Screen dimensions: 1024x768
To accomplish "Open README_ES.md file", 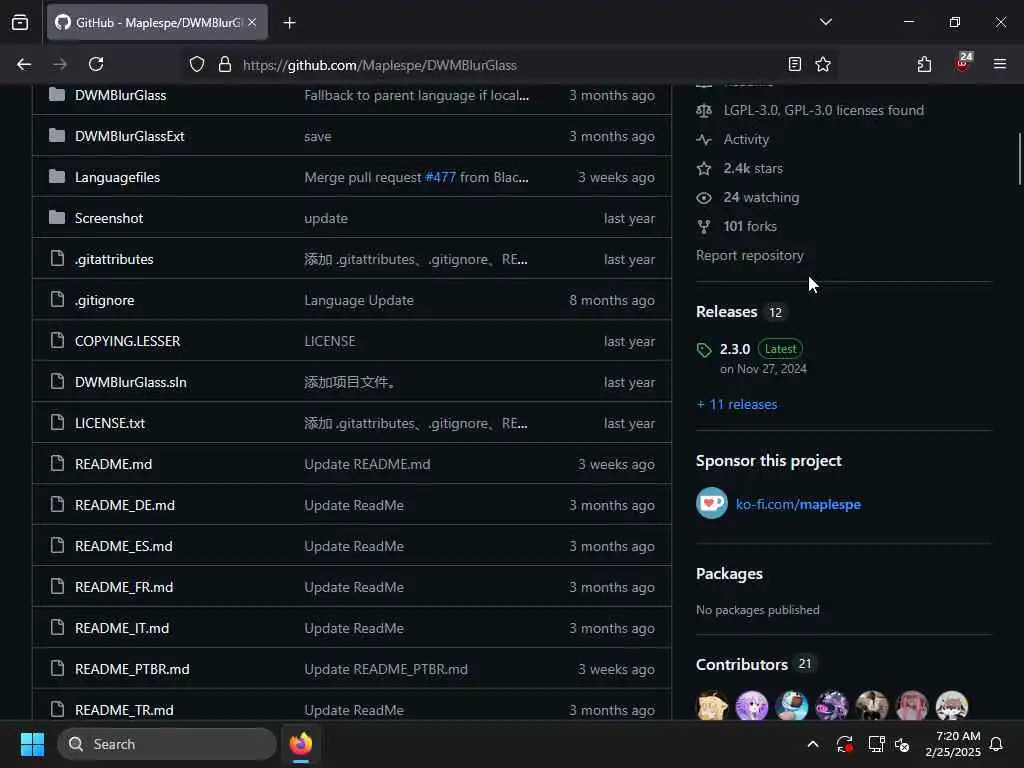I will [124, 546].
